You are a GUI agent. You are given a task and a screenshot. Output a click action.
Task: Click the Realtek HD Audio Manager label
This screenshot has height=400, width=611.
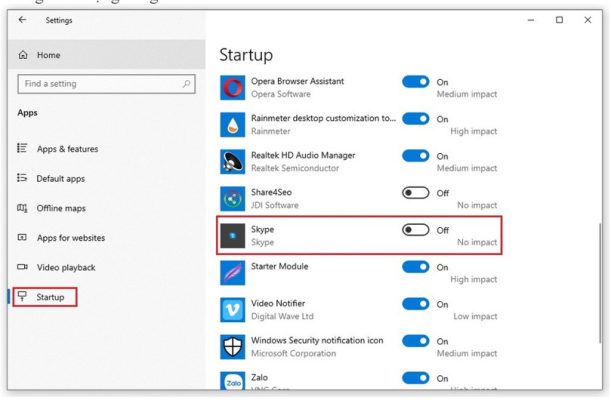pos(303,155)
